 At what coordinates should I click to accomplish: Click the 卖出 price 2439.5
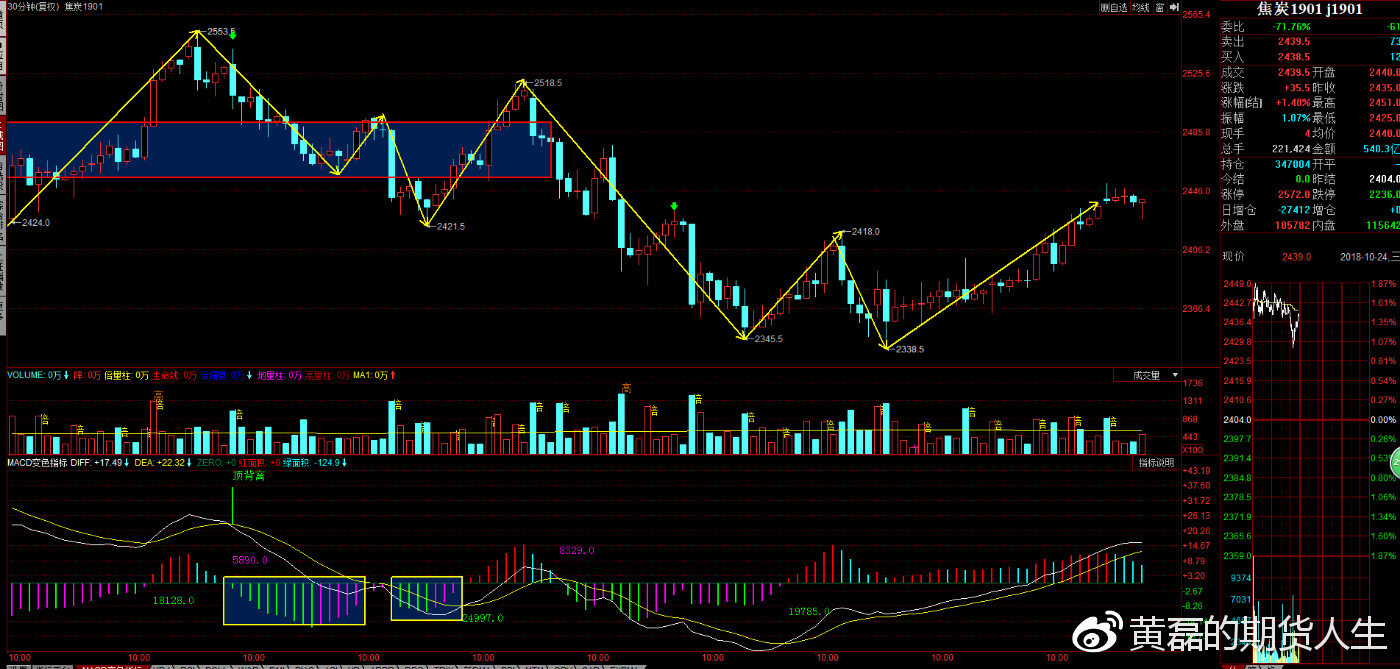click(x=1295, y=41)
